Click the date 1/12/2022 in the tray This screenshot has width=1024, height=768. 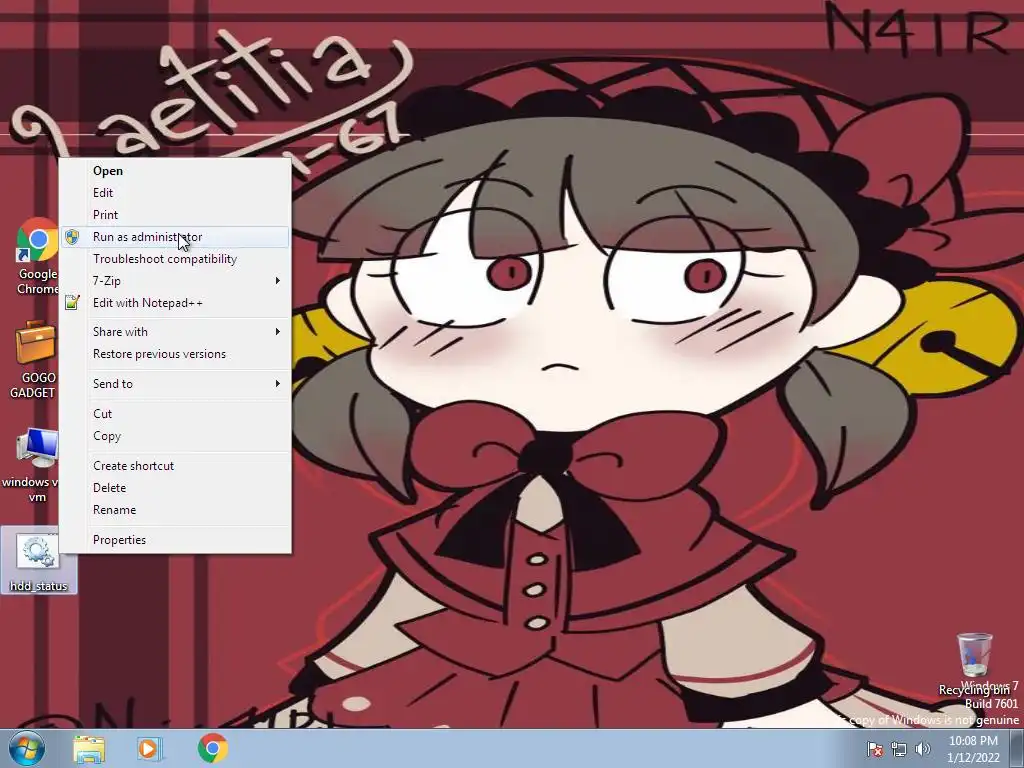tap(973, 758)
